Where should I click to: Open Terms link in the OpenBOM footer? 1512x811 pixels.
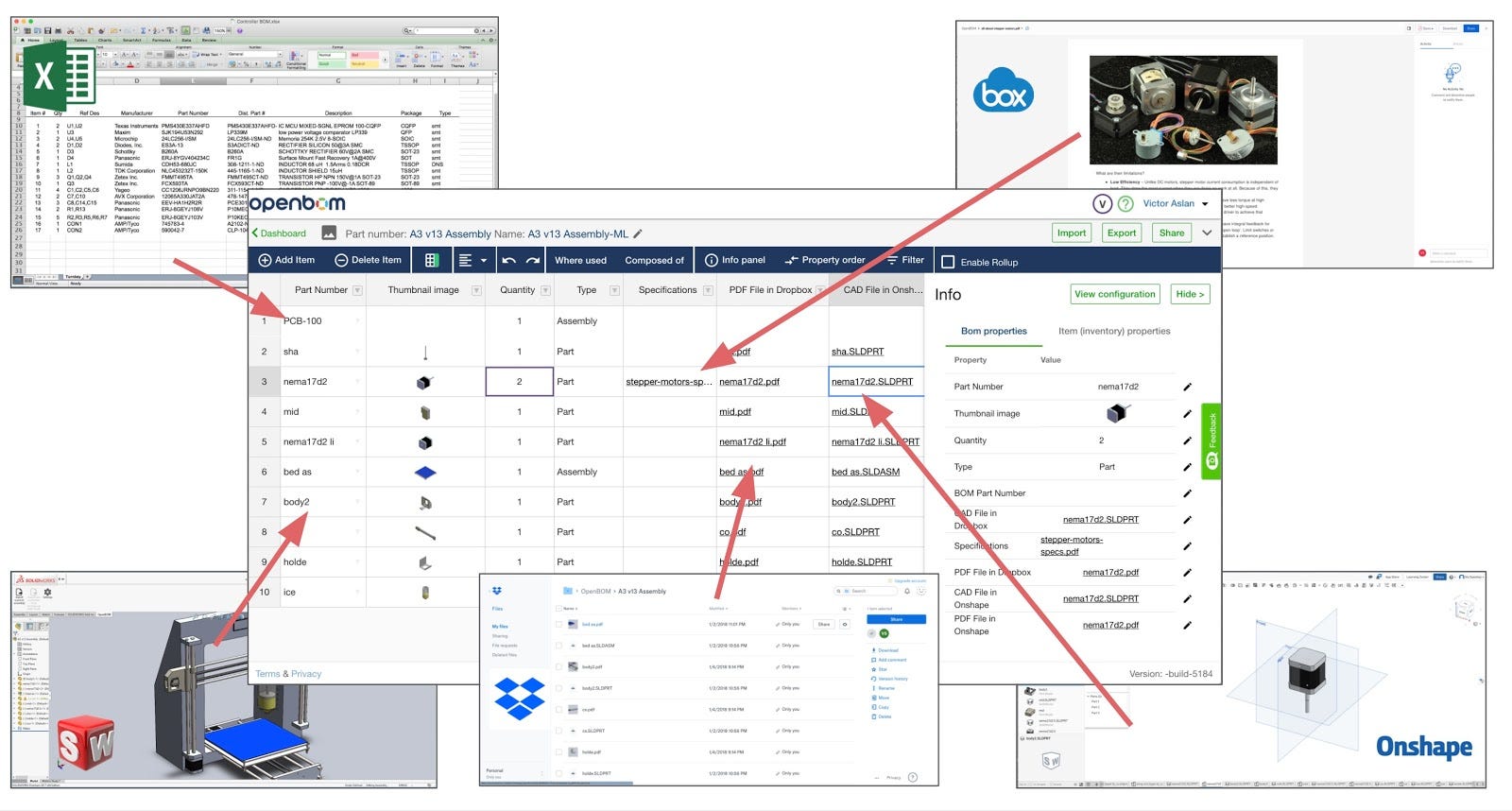(267, 674)
